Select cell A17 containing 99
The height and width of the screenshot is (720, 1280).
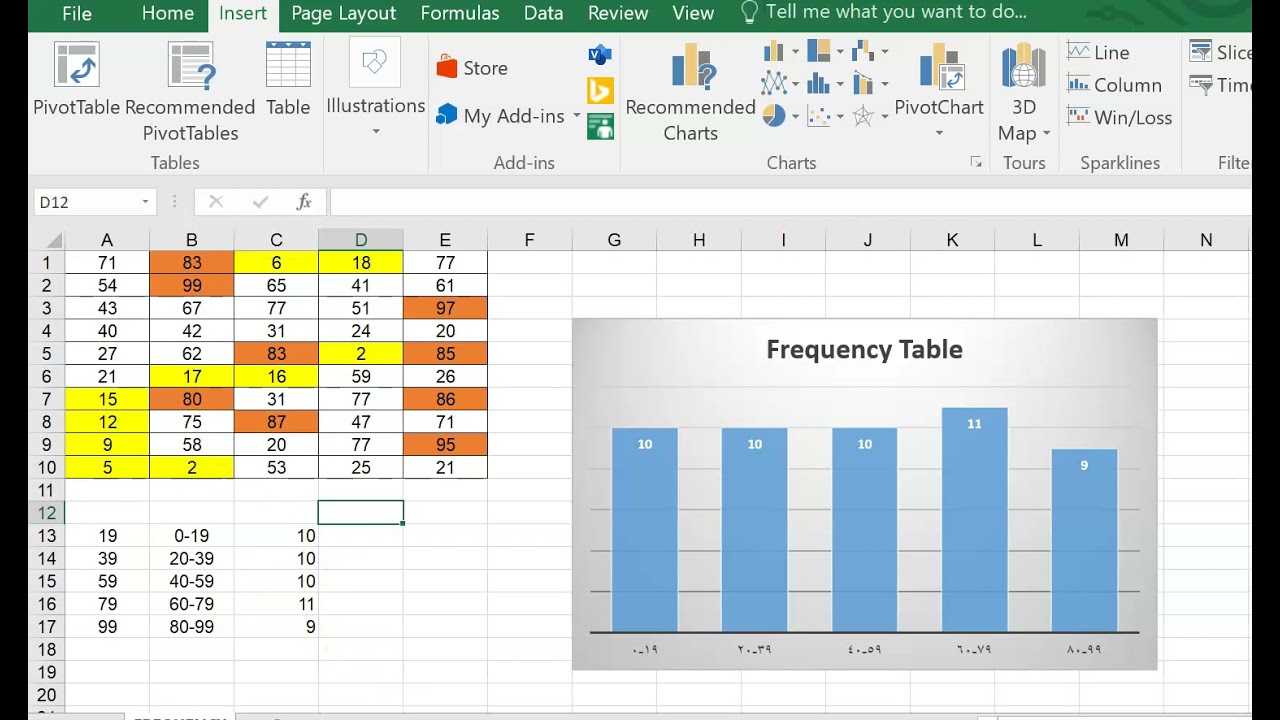pyautogui.click(x=107, y=627)
